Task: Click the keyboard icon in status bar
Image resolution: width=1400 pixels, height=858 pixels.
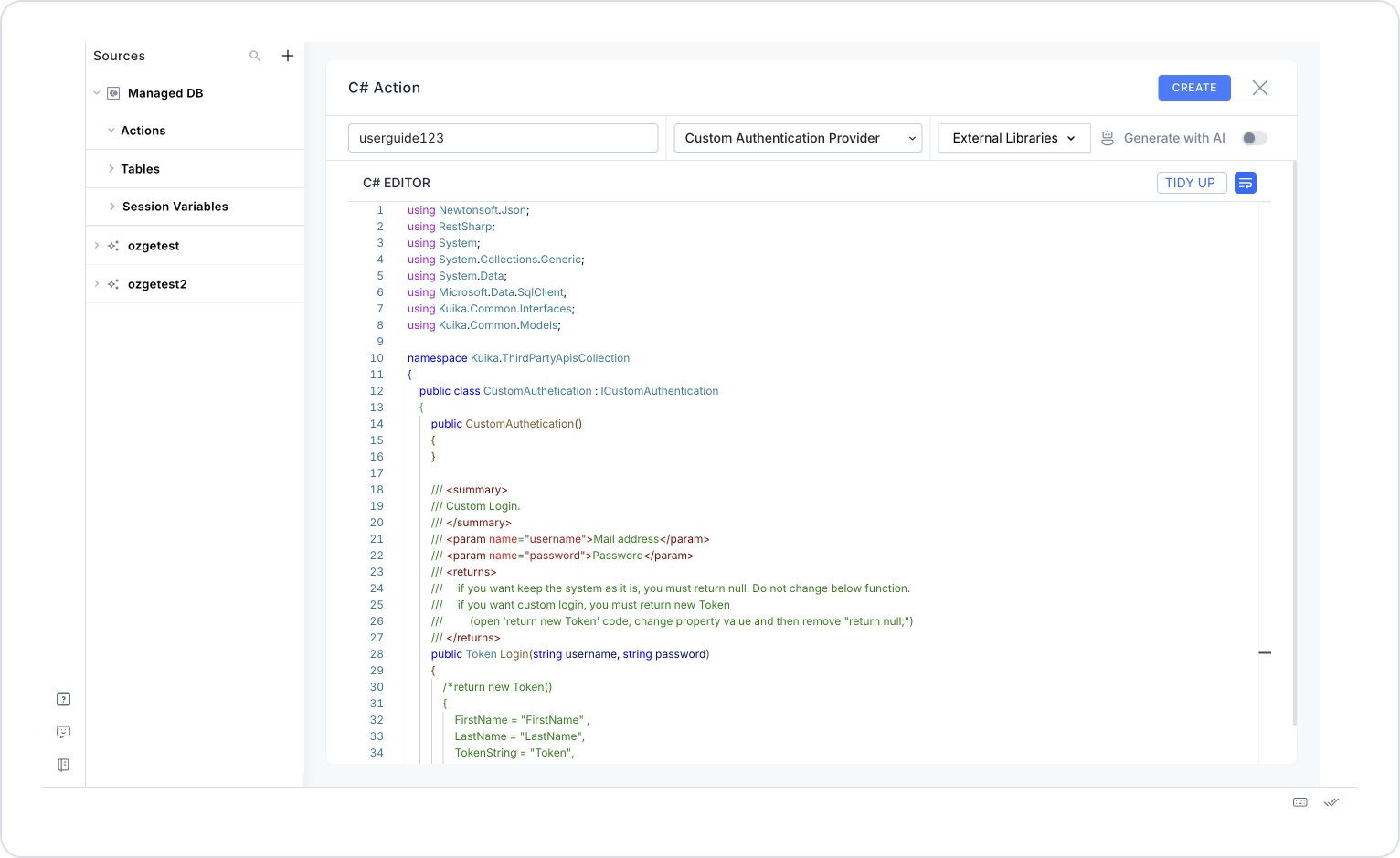Action: point(1300,802)
